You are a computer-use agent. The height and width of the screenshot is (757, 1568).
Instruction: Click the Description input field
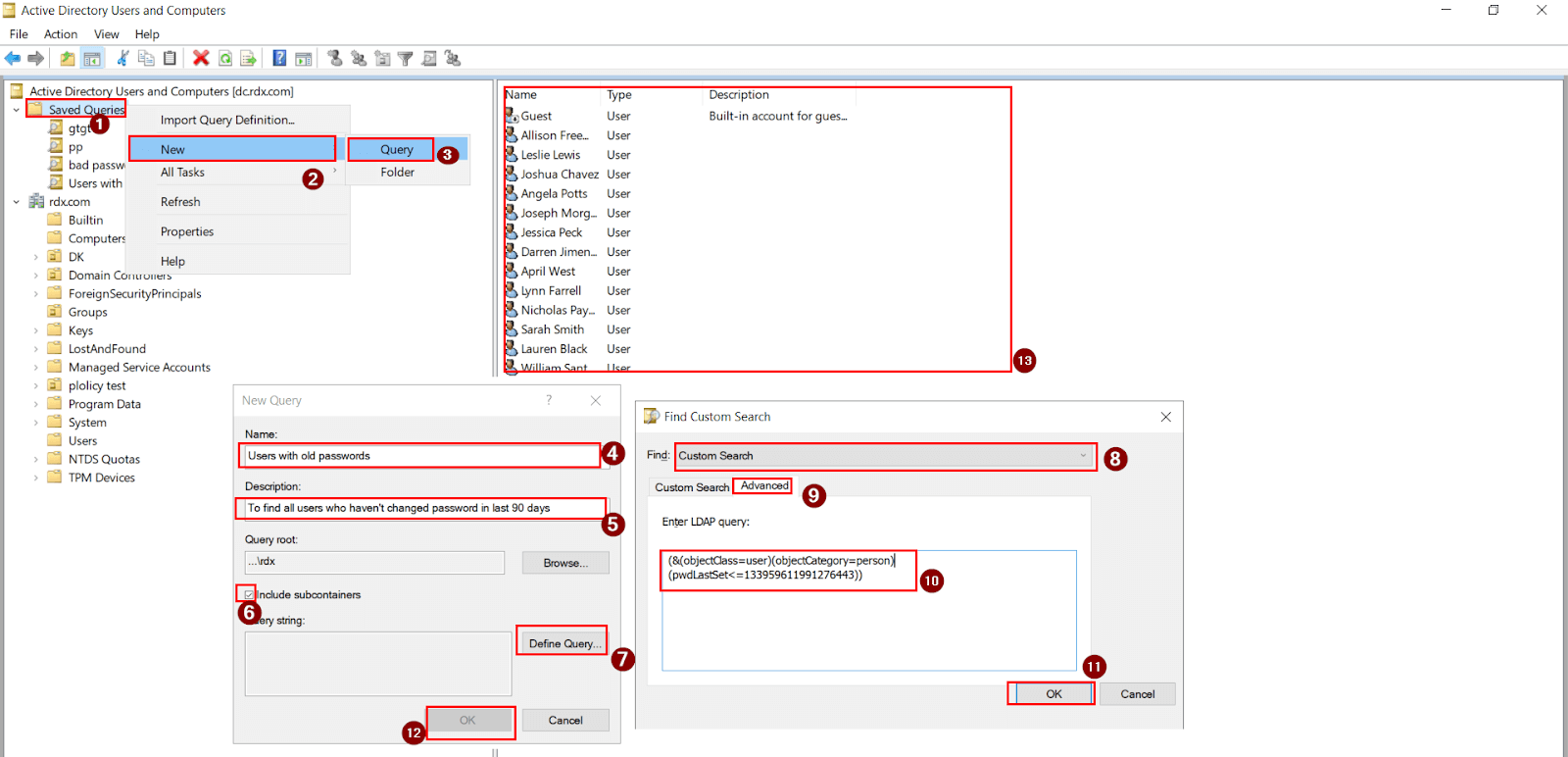pyautogui.click(x=424, y=508)
